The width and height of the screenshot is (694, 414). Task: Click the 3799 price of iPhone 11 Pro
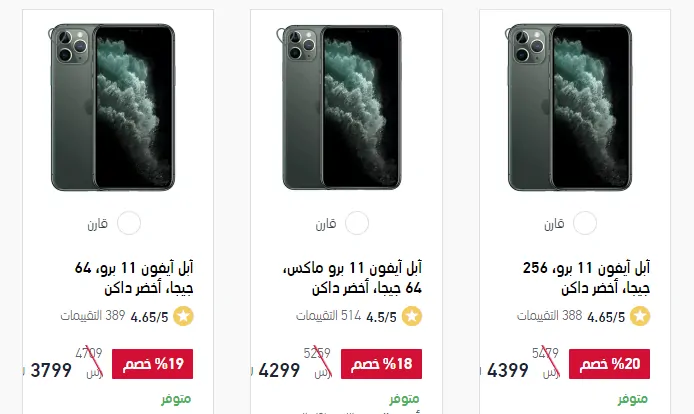(x=51, y=370)
